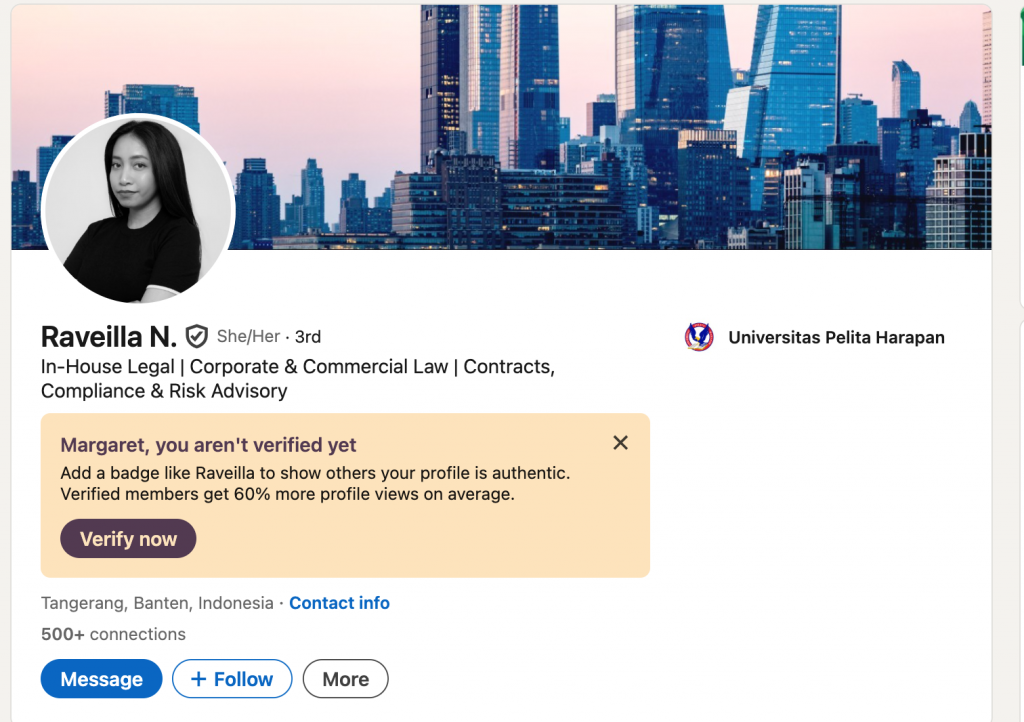Open the Contact info link
Screen dimensions: 1024x722
[x=339, y=603]
